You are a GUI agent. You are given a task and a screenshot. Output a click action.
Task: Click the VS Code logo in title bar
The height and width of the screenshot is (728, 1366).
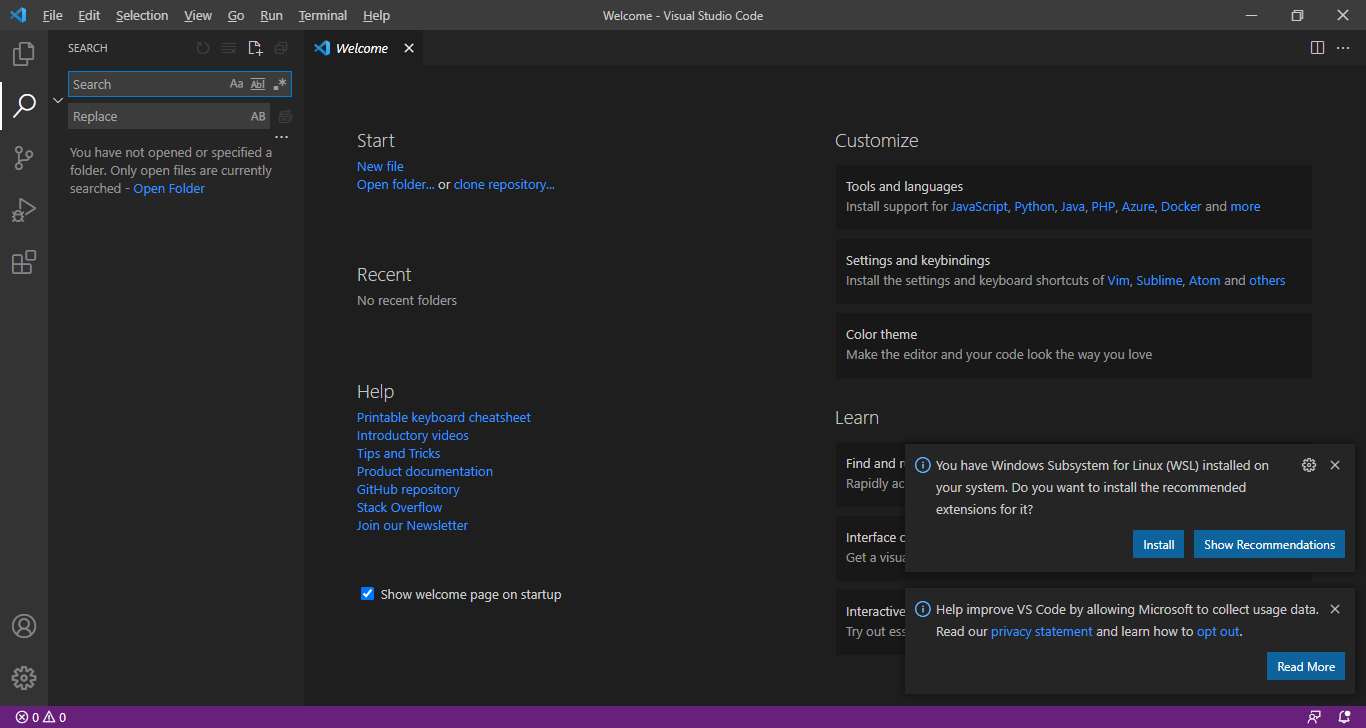[17, 15]
